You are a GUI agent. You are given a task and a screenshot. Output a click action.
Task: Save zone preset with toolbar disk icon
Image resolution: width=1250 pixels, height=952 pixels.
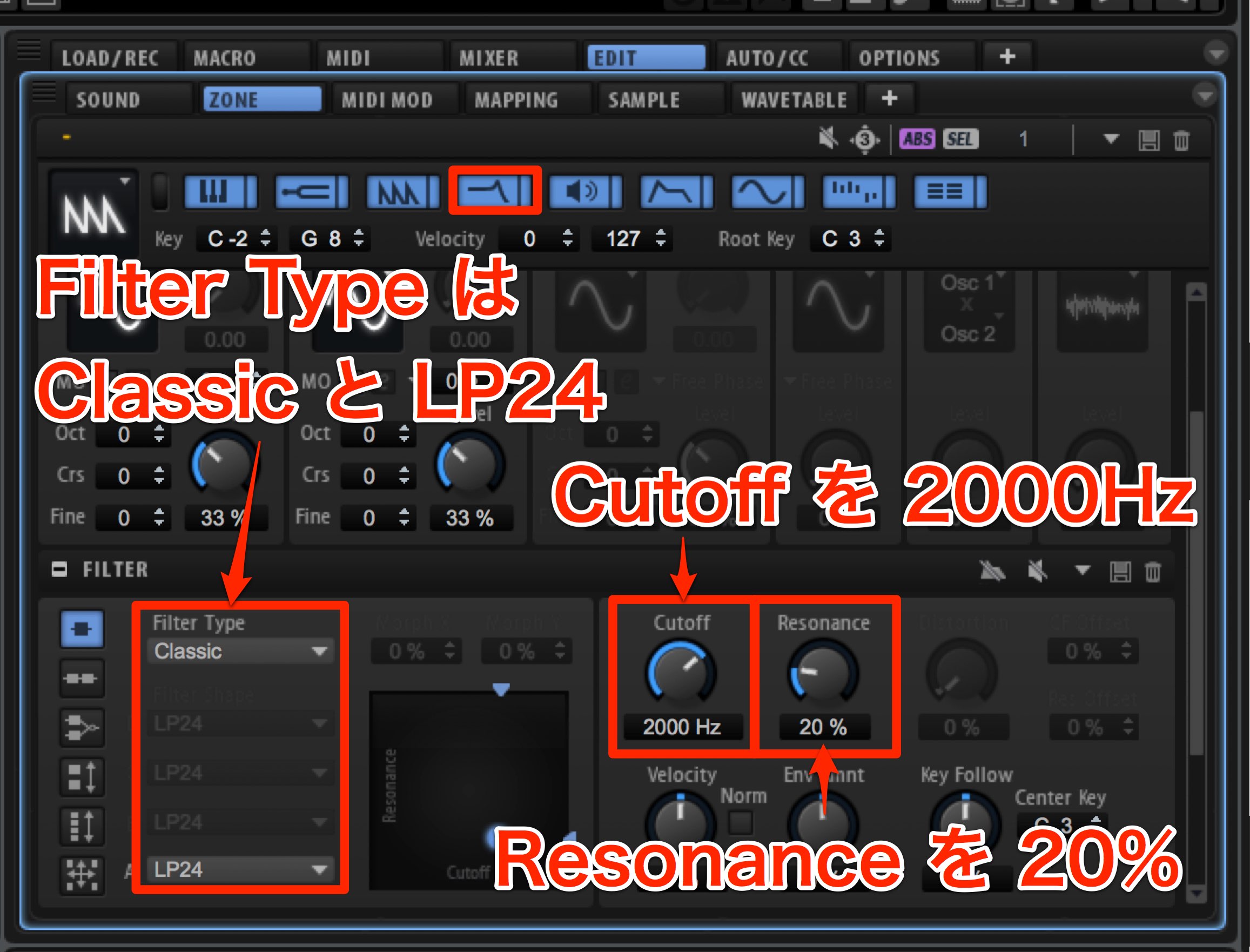[1148, 140]
